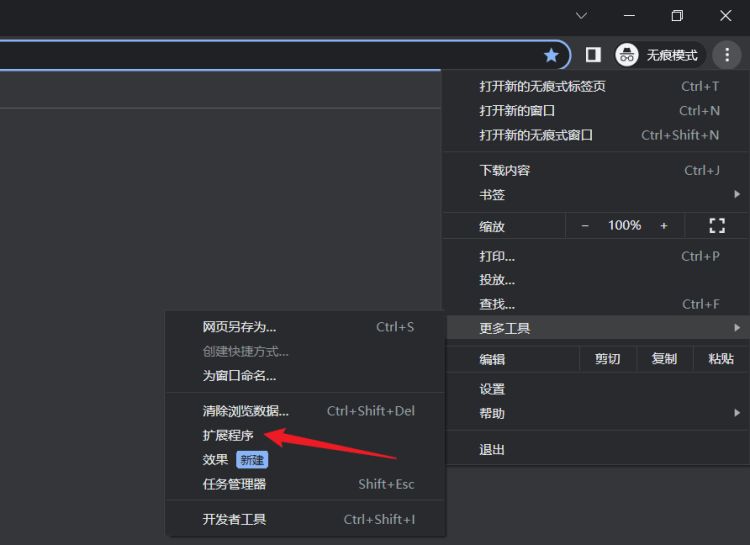The image size is (750, 545).
Task: Click the 粘贴 button
Action: [x=721, y=359]
